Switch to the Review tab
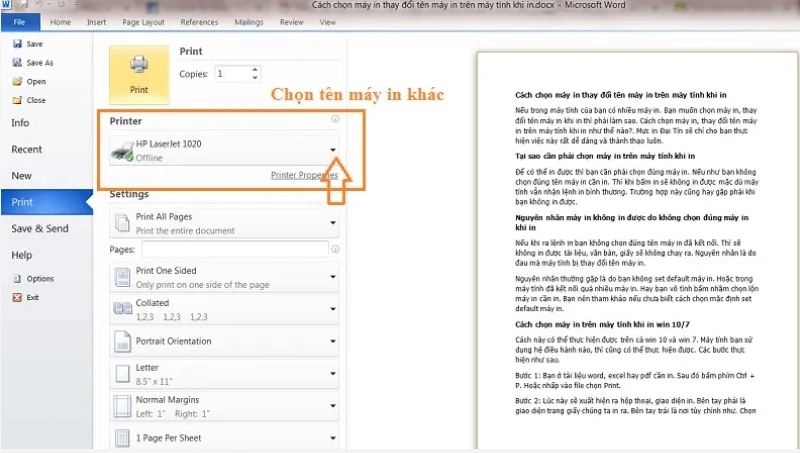 291,22
